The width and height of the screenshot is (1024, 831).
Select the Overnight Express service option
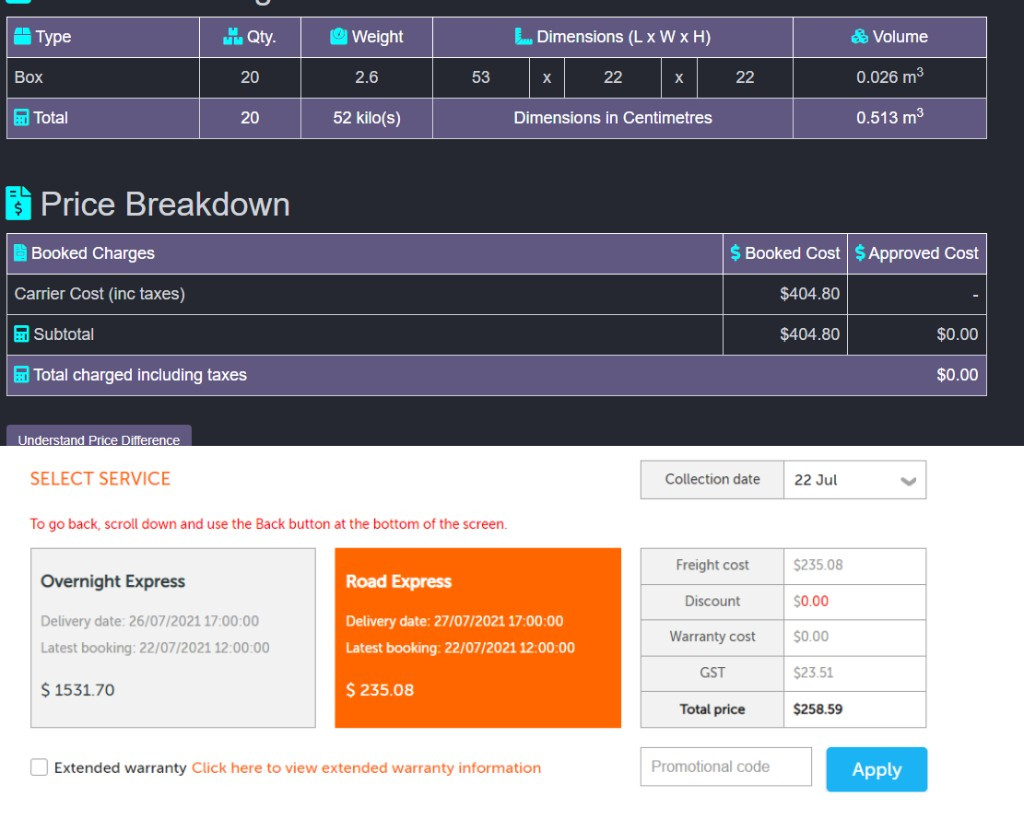coord(173,637)
